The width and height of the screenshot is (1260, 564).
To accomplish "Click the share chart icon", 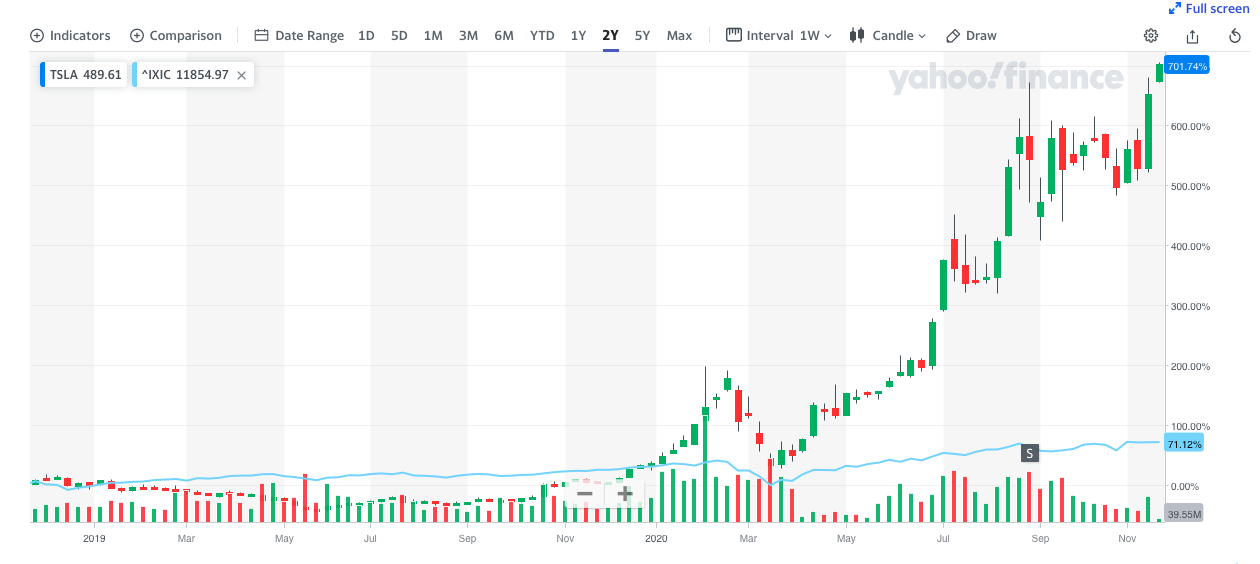I will click(1192, 36).
